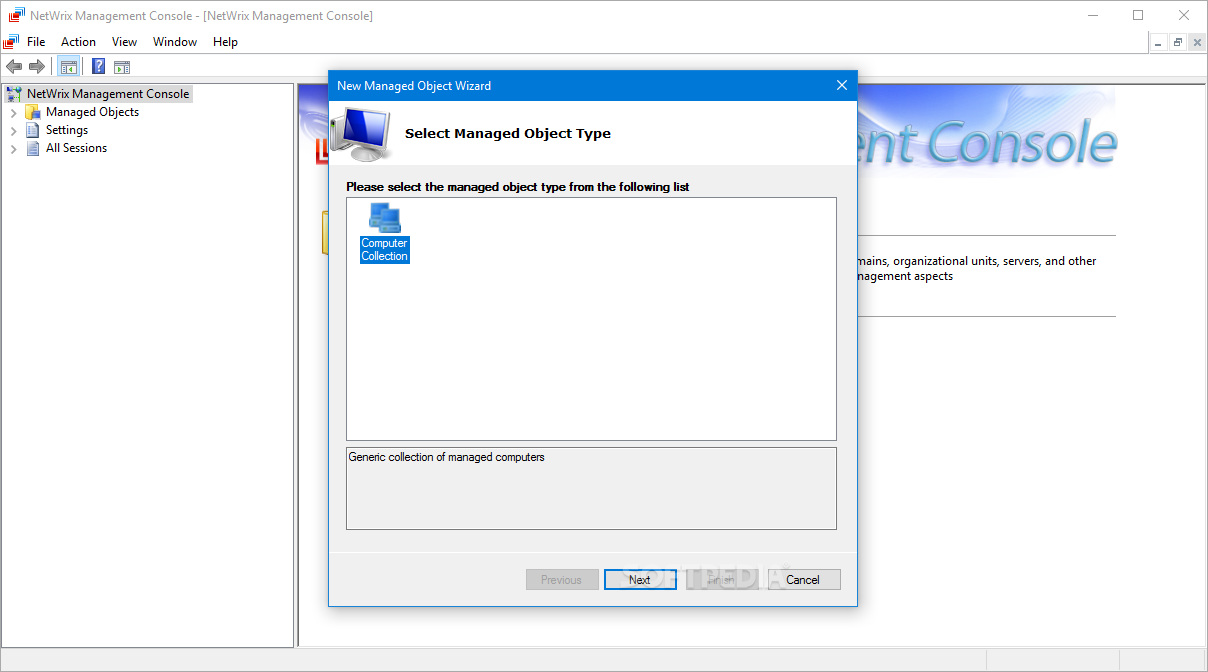Open the File menu
The width and height of the screenshot is (1208, 672).
pos(36,42)
